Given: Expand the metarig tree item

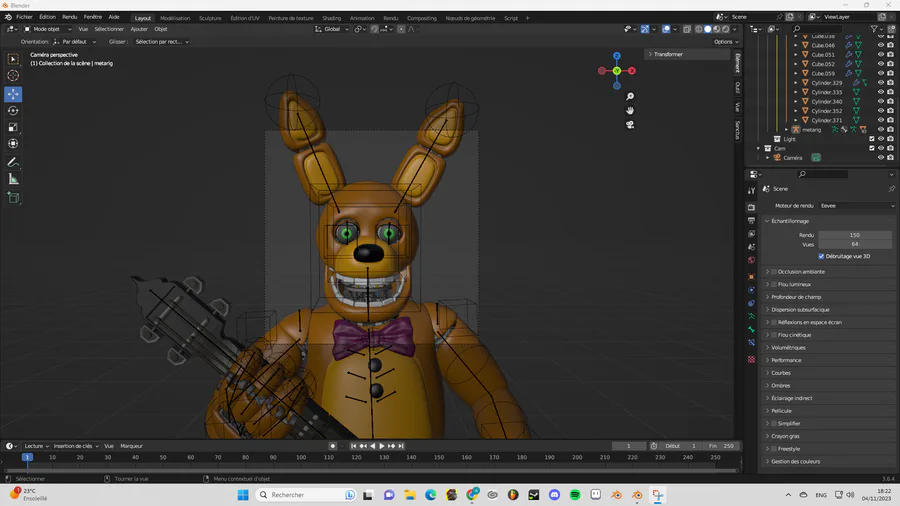Looking at the screenshot, I should click(x=787, y=130).
